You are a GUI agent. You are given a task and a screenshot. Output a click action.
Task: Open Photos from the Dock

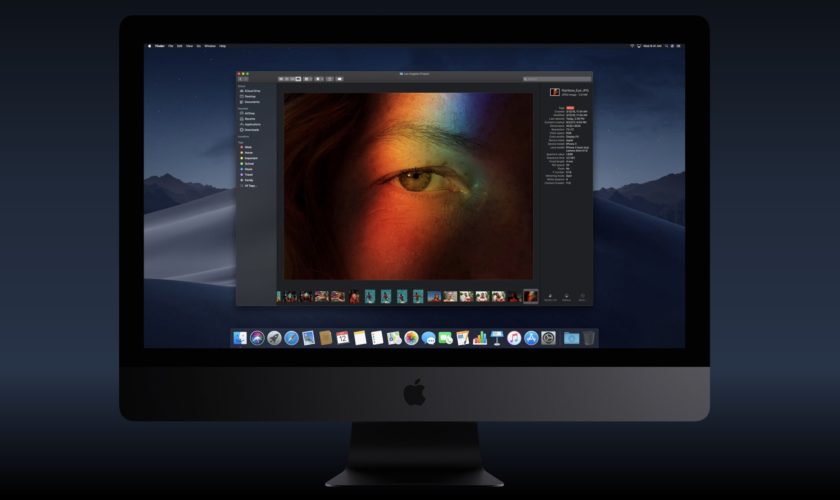coord(411,338)
